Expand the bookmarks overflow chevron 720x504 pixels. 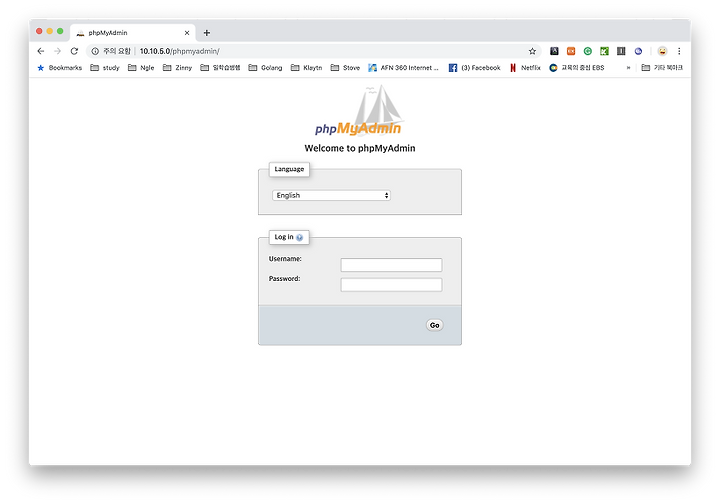(628, 67)
